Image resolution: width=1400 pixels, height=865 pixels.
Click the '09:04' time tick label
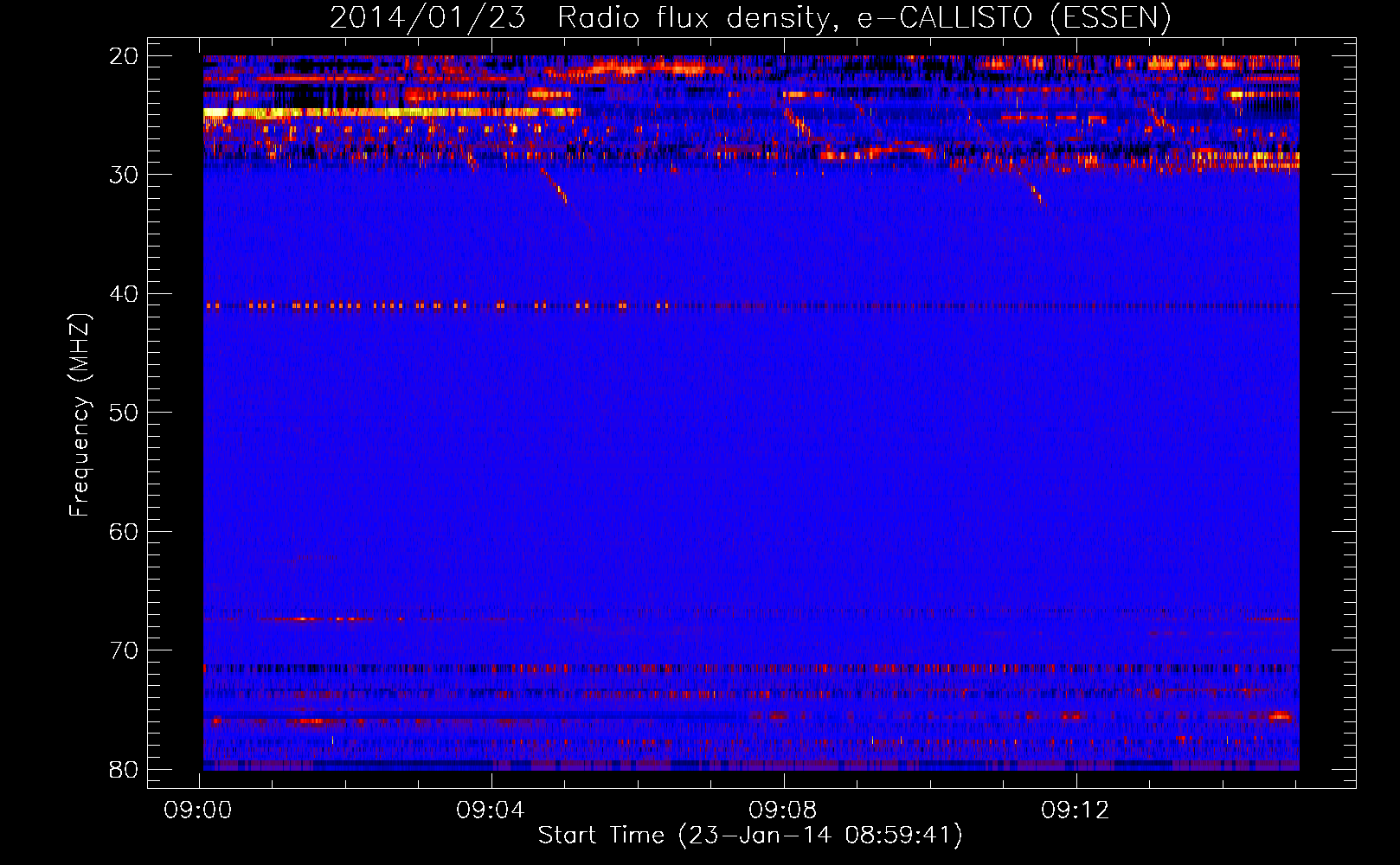click(x=491, y=811)
